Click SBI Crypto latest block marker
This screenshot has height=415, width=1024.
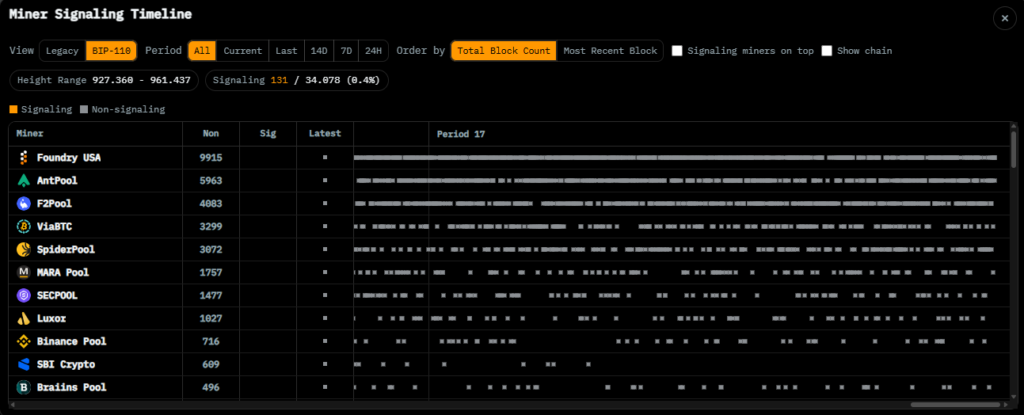click(x=325, y=365)
